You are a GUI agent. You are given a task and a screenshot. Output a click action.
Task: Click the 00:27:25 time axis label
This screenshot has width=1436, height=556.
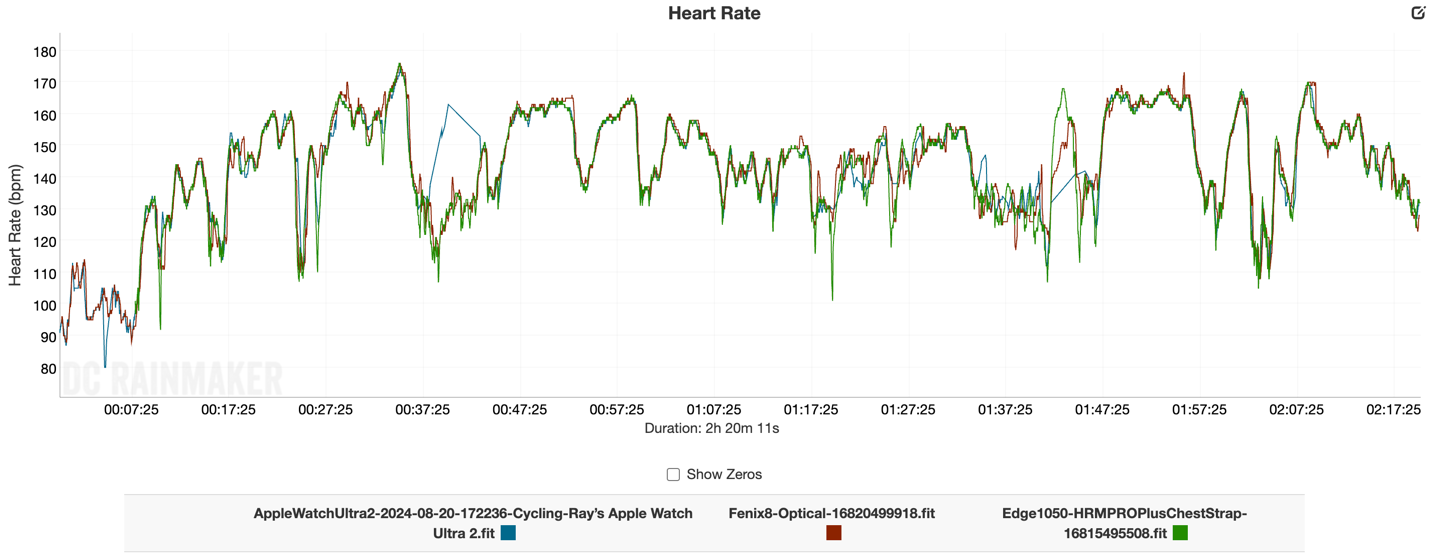point(325,410)
